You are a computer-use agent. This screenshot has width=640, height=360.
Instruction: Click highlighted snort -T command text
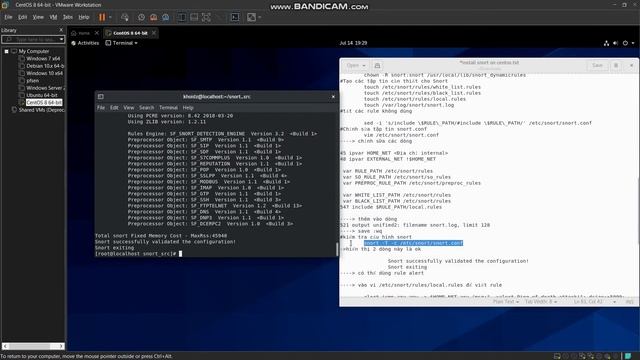(x=413, y=243)
